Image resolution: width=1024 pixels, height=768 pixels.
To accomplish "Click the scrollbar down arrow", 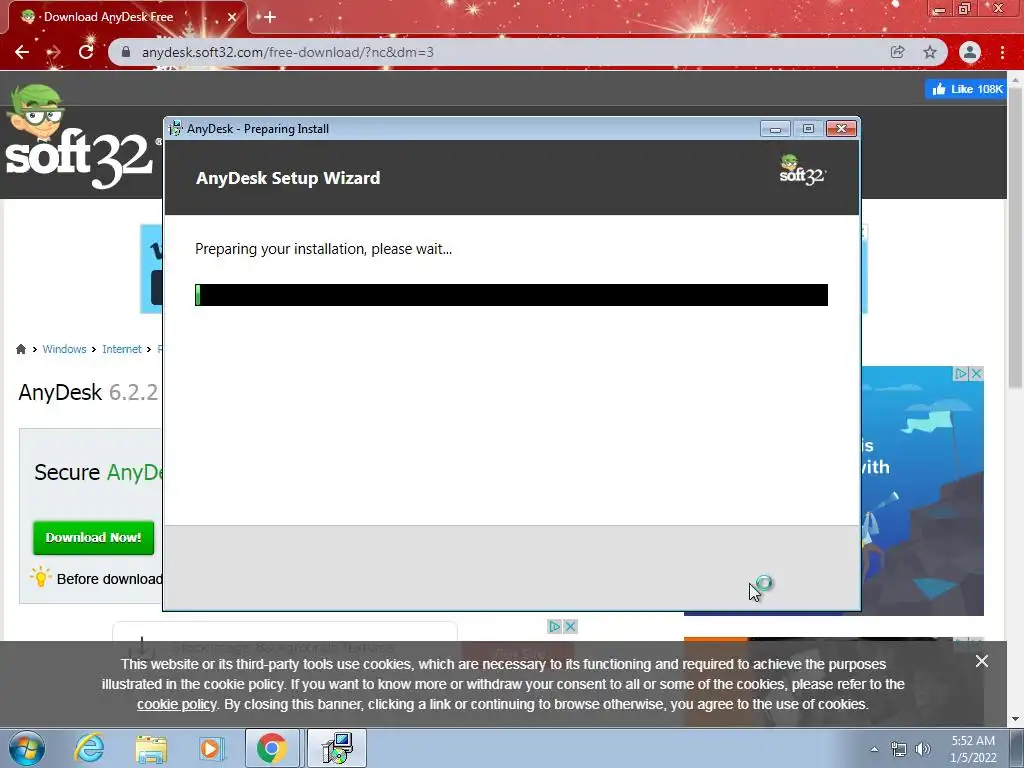I will [x=1016, y=719].
